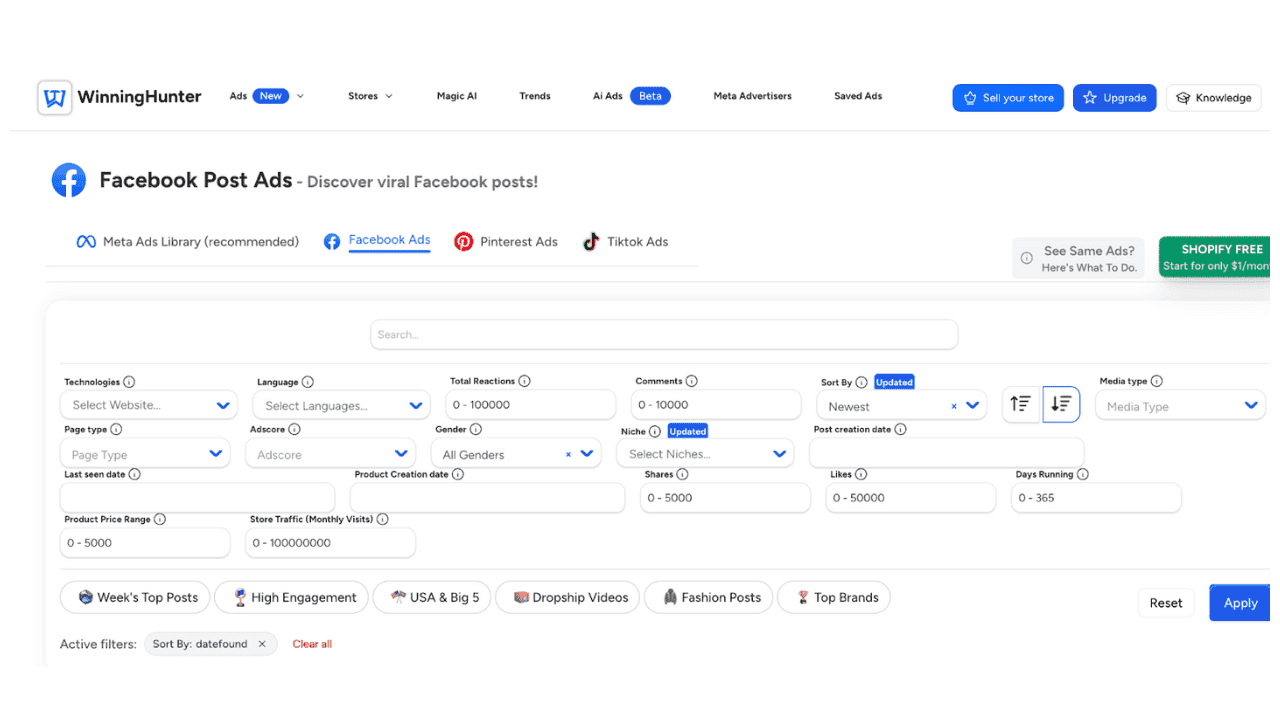This screenshot has width=1280, height=720.
Task: Remove the Sort By datefound filter chip
Action: pyautogui.click(x=263, y=643)
